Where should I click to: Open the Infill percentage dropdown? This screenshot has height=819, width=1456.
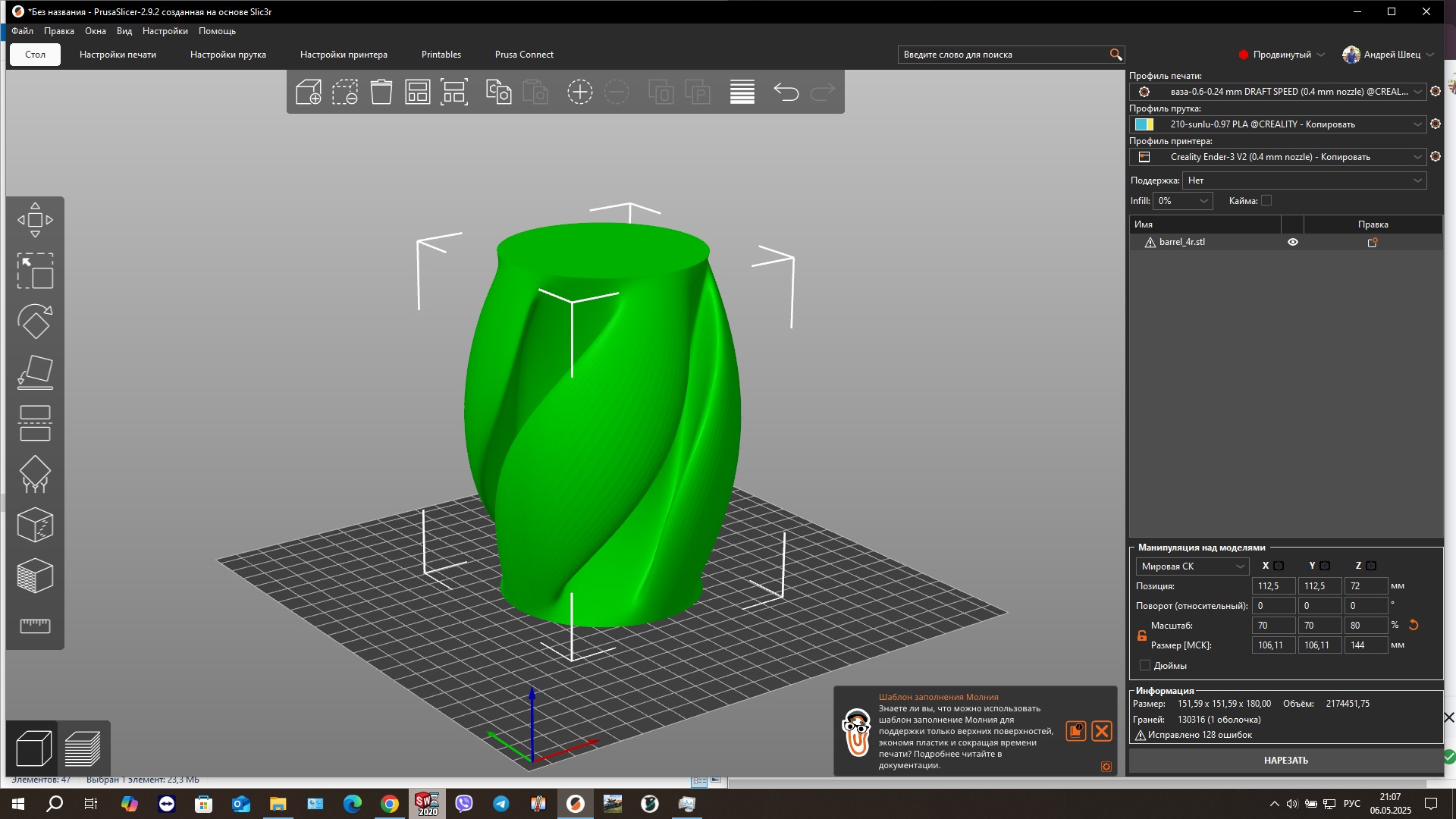tap(1183, 201)
